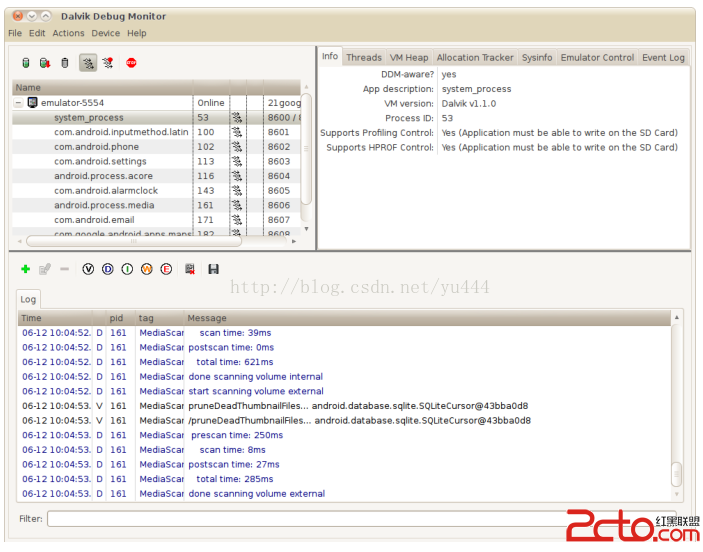
Task: Click the red Stop Process icon
Action: [131, 63]
